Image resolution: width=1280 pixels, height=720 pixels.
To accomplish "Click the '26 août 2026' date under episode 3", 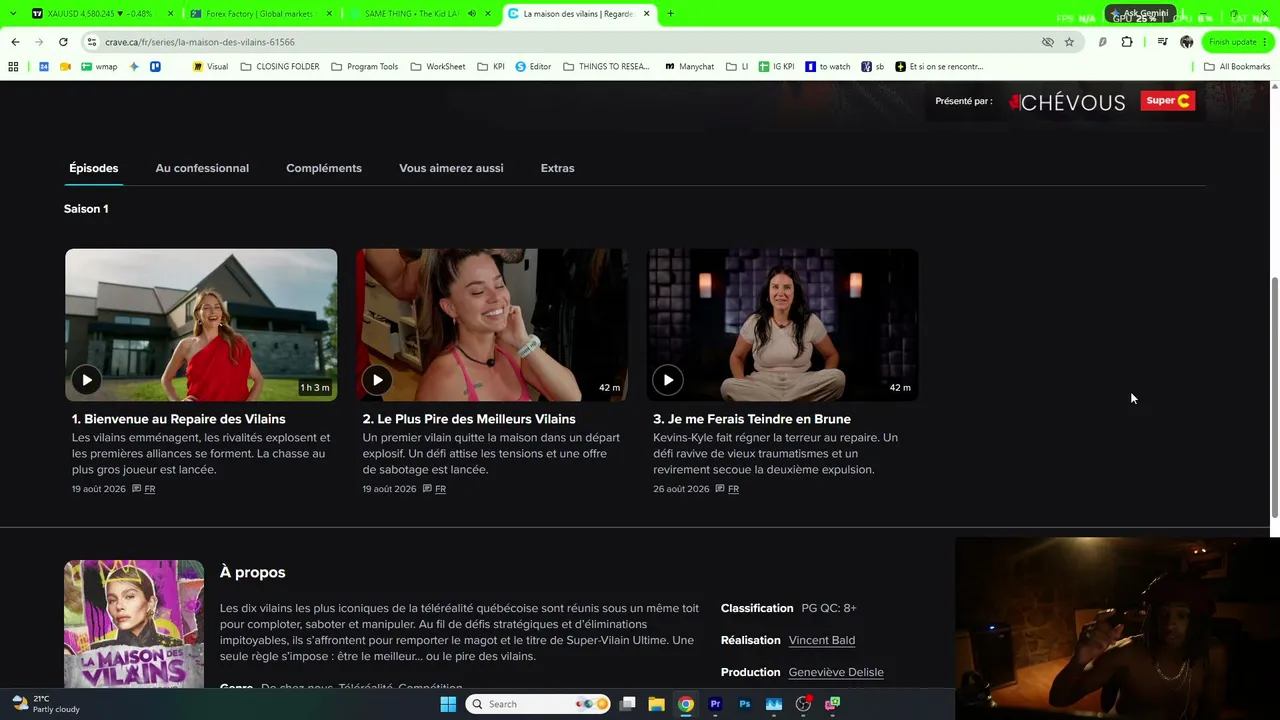I will (x=681, y=489).
